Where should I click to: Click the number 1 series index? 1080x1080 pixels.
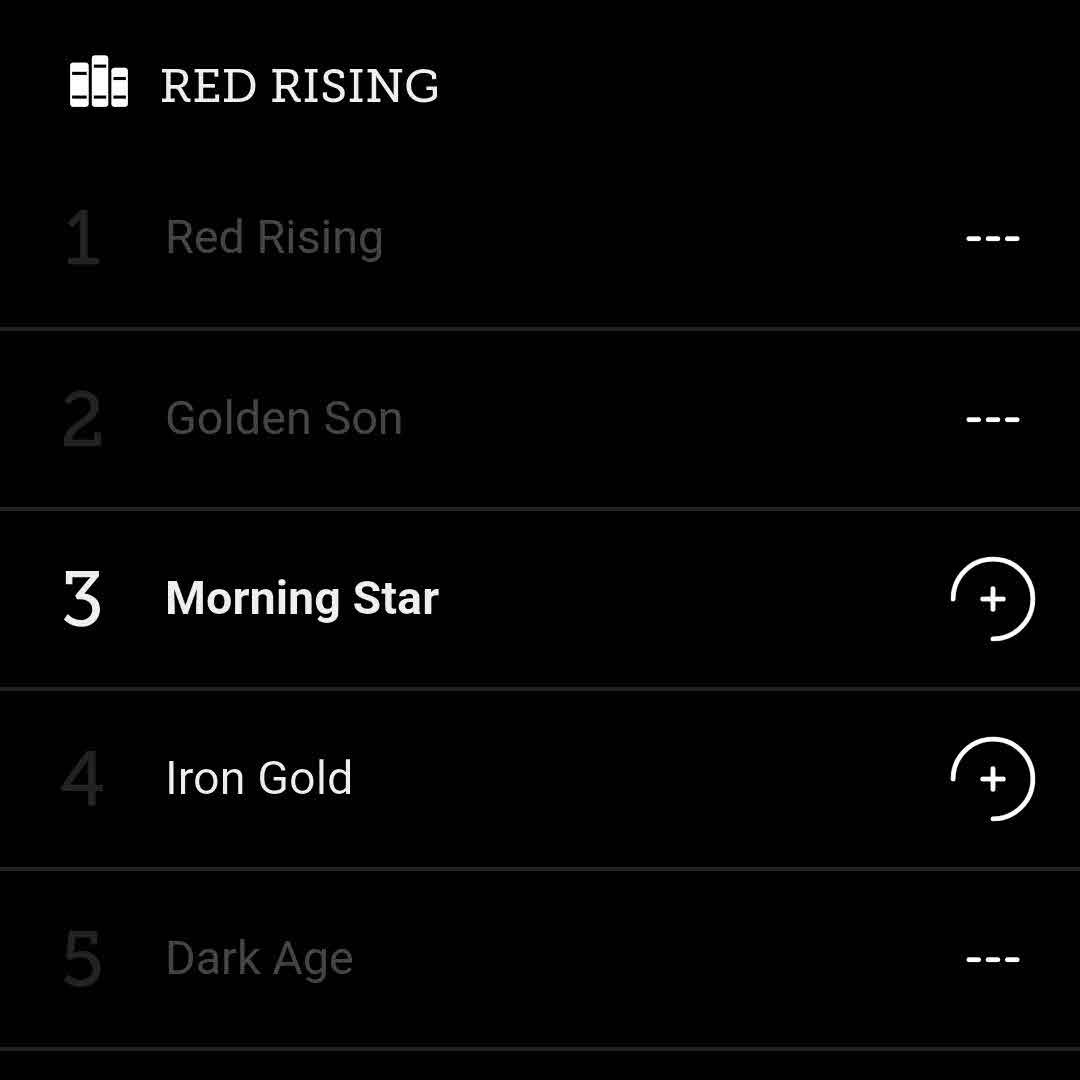[82, 239]
